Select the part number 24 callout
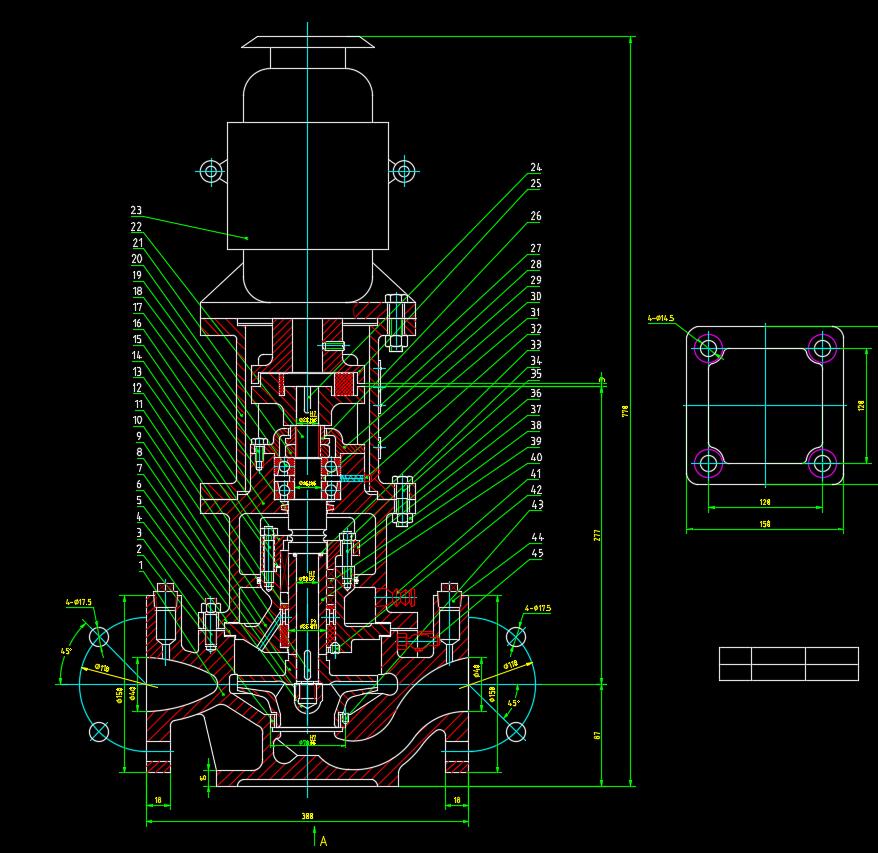 536,168
